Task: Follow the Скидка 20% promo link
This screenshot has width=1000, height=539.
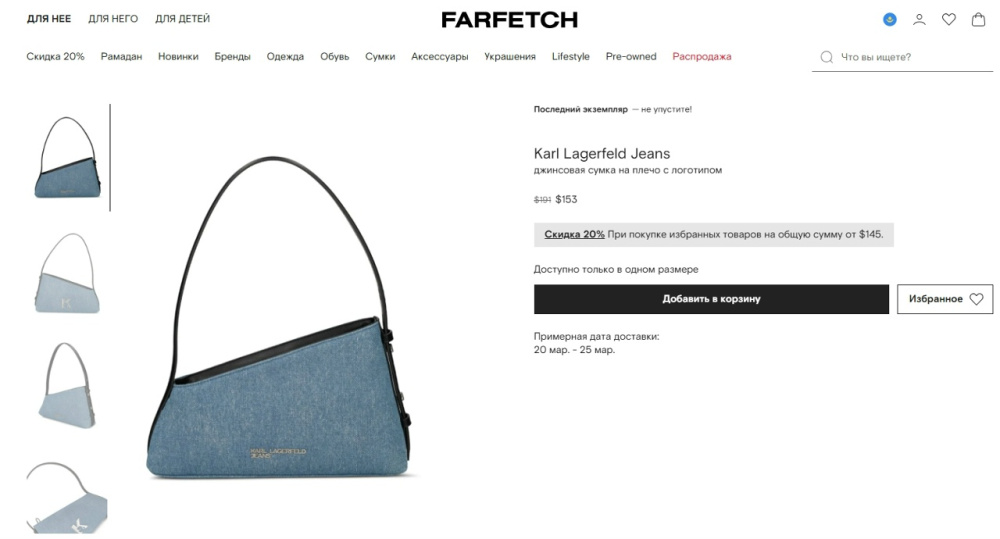Action: 574,234
